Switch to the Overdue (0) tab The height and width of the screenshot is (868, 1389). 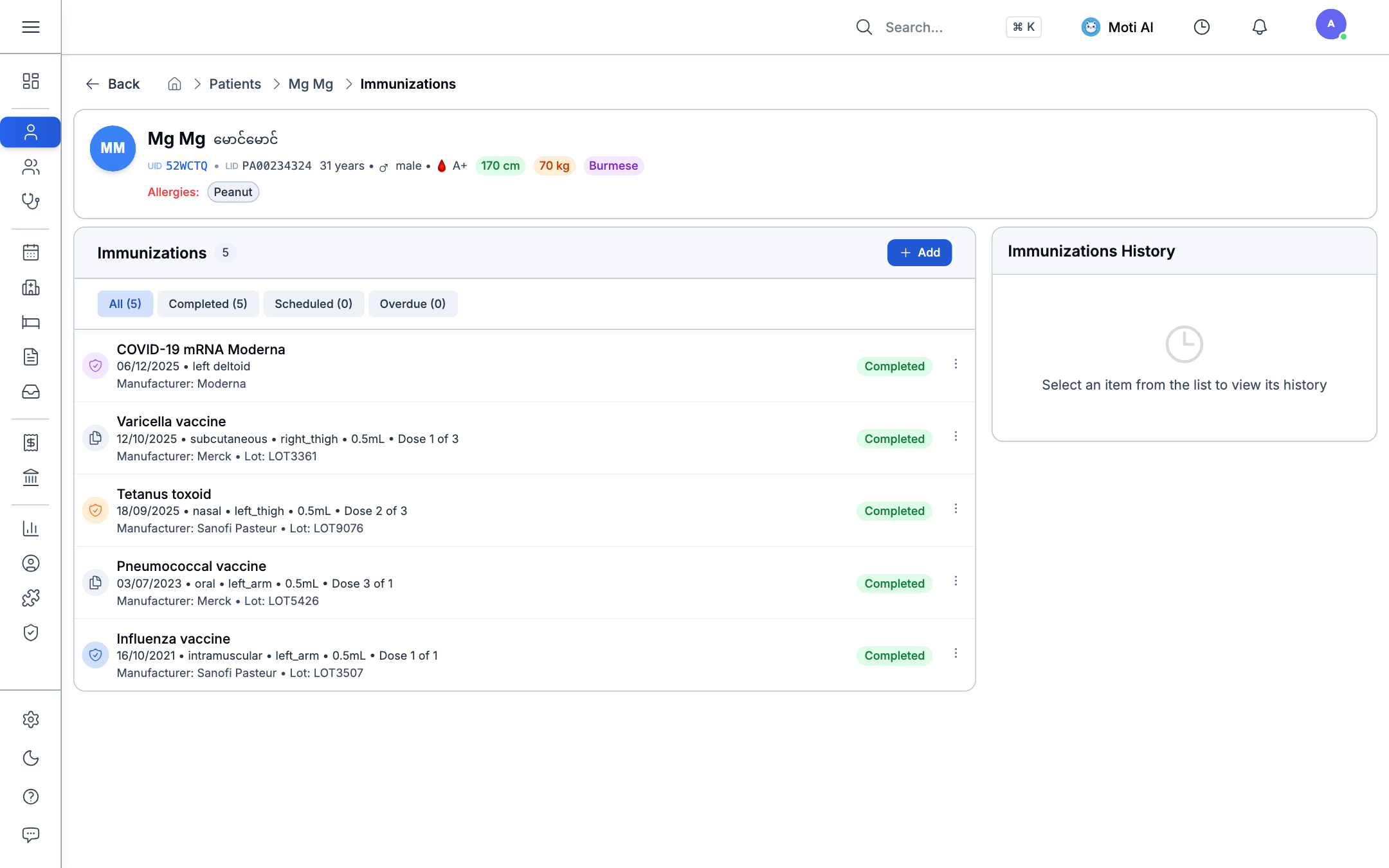click(x=412, y=304)
